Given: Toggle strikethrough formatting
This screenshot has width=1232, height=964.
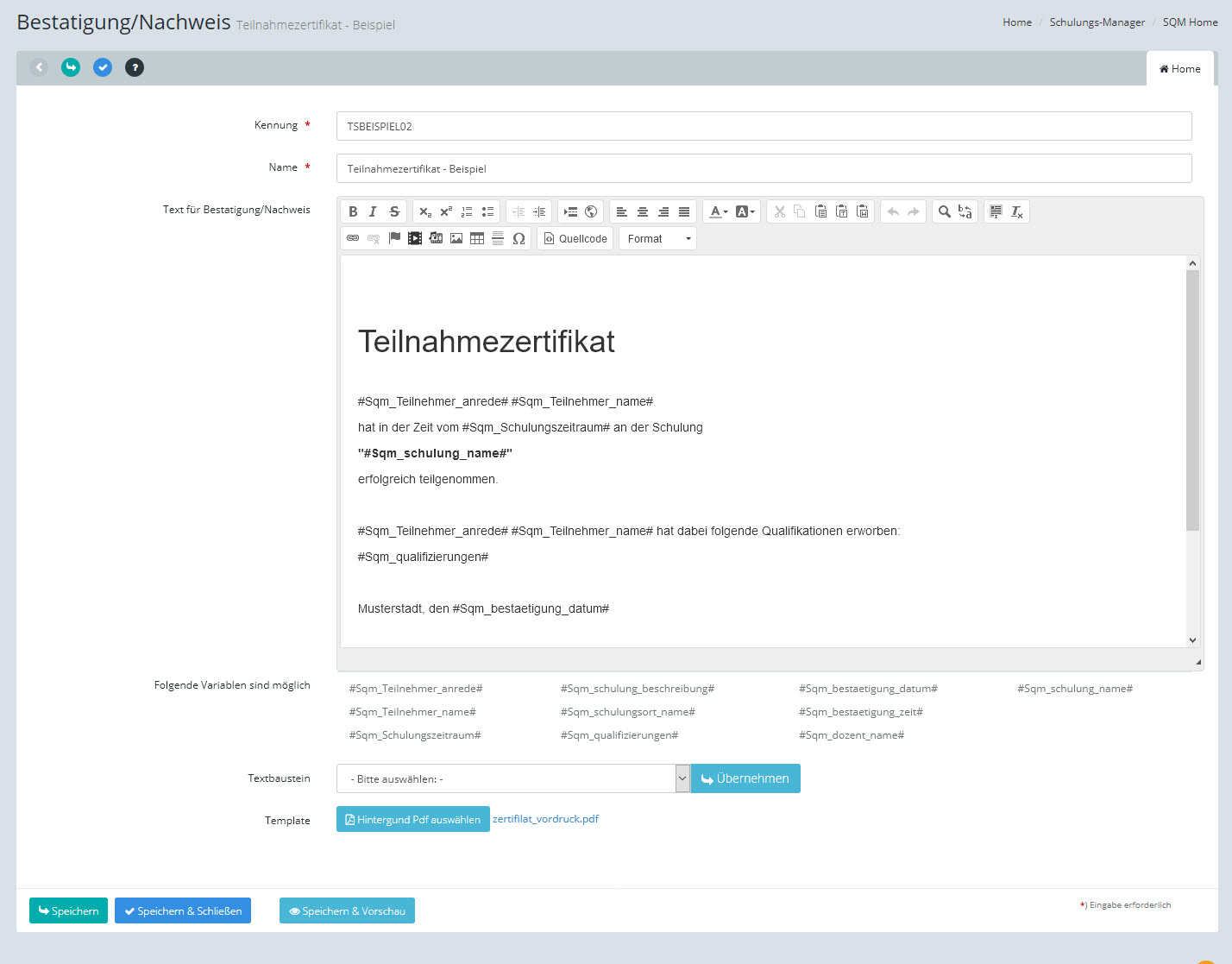Looking at the screenshot, I should coord(394,211).
